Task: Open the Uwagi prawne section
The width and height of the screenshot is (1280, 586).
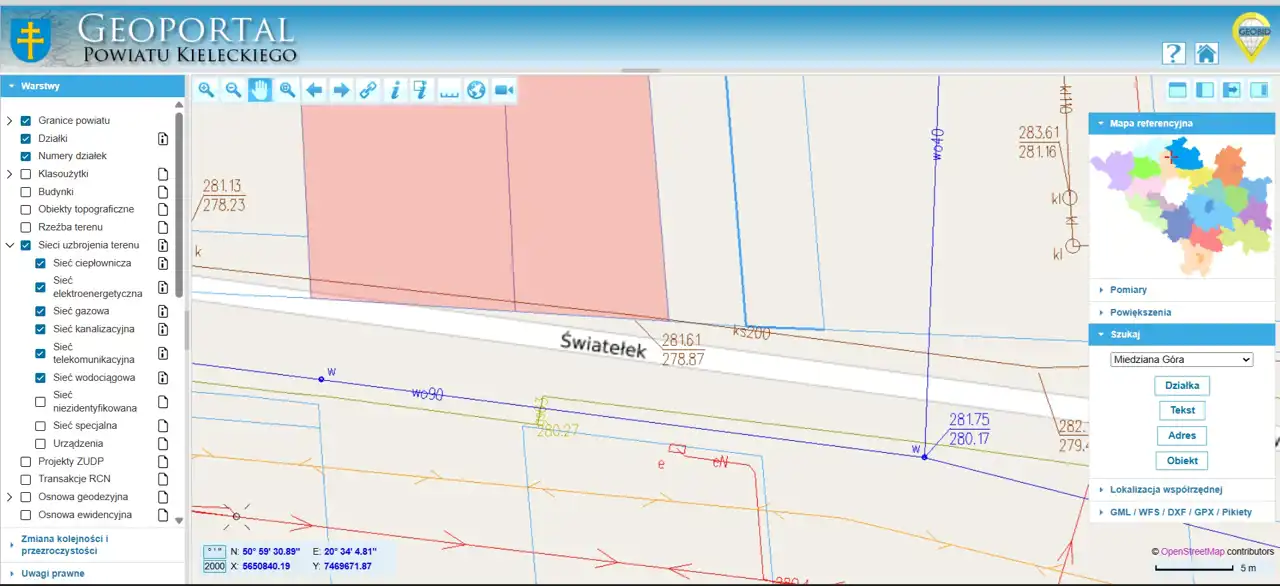Action: click(52, 574)
